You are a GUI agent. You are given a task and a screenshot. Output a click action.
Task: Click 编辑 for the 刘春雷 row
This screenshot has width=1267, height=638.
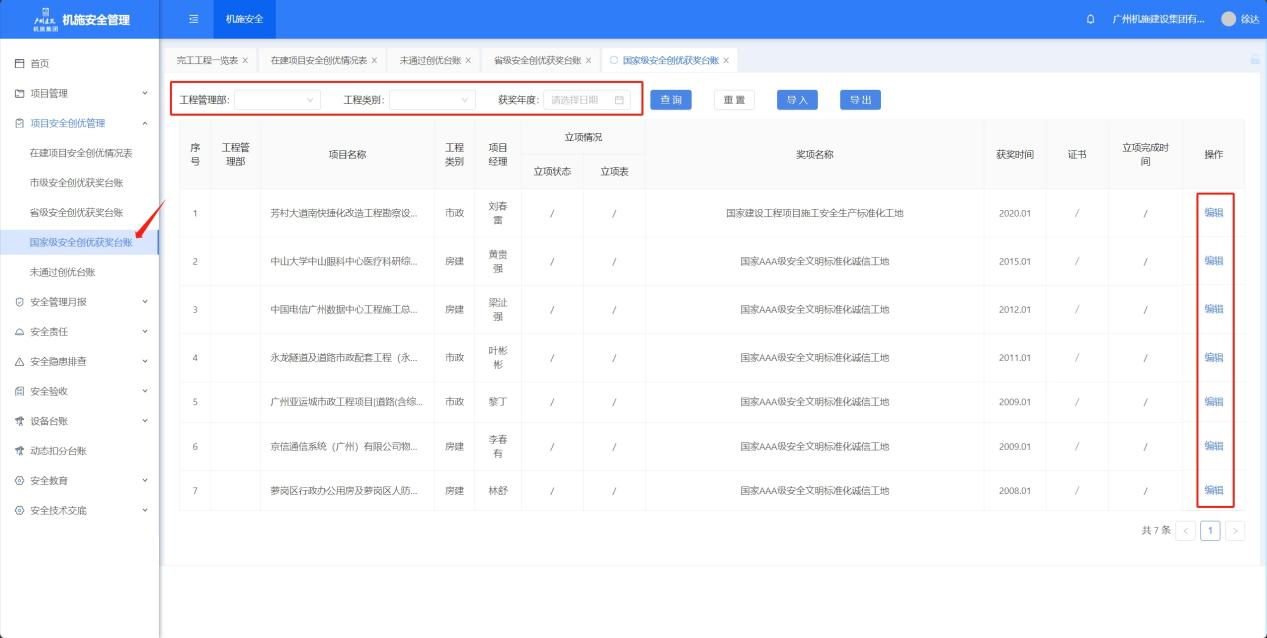coord(1213,212)
